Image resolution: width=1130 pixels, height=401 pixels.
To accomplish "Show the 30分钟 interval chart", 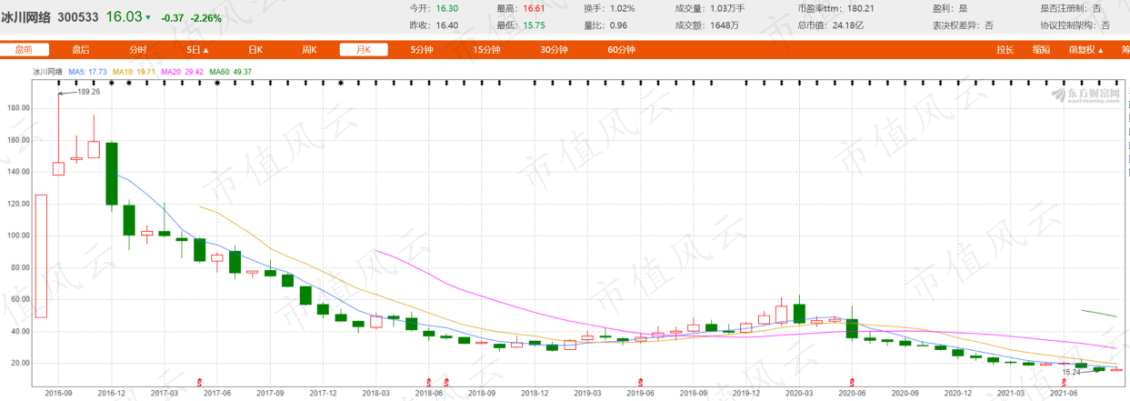I will (554, 50).
